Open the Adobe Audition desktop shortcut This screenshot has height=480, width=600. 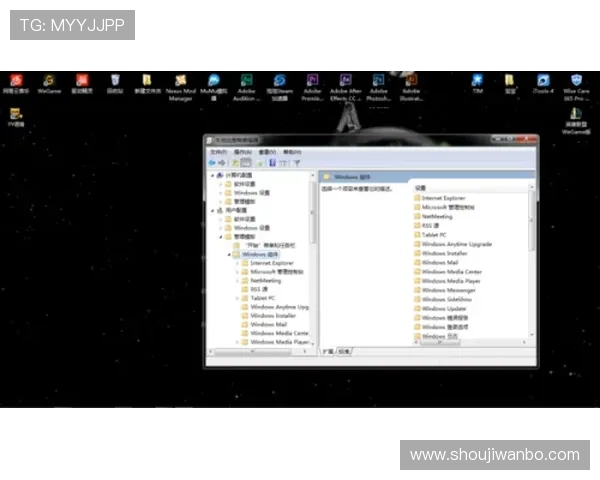pyautogui.click(x=246, y=81)
